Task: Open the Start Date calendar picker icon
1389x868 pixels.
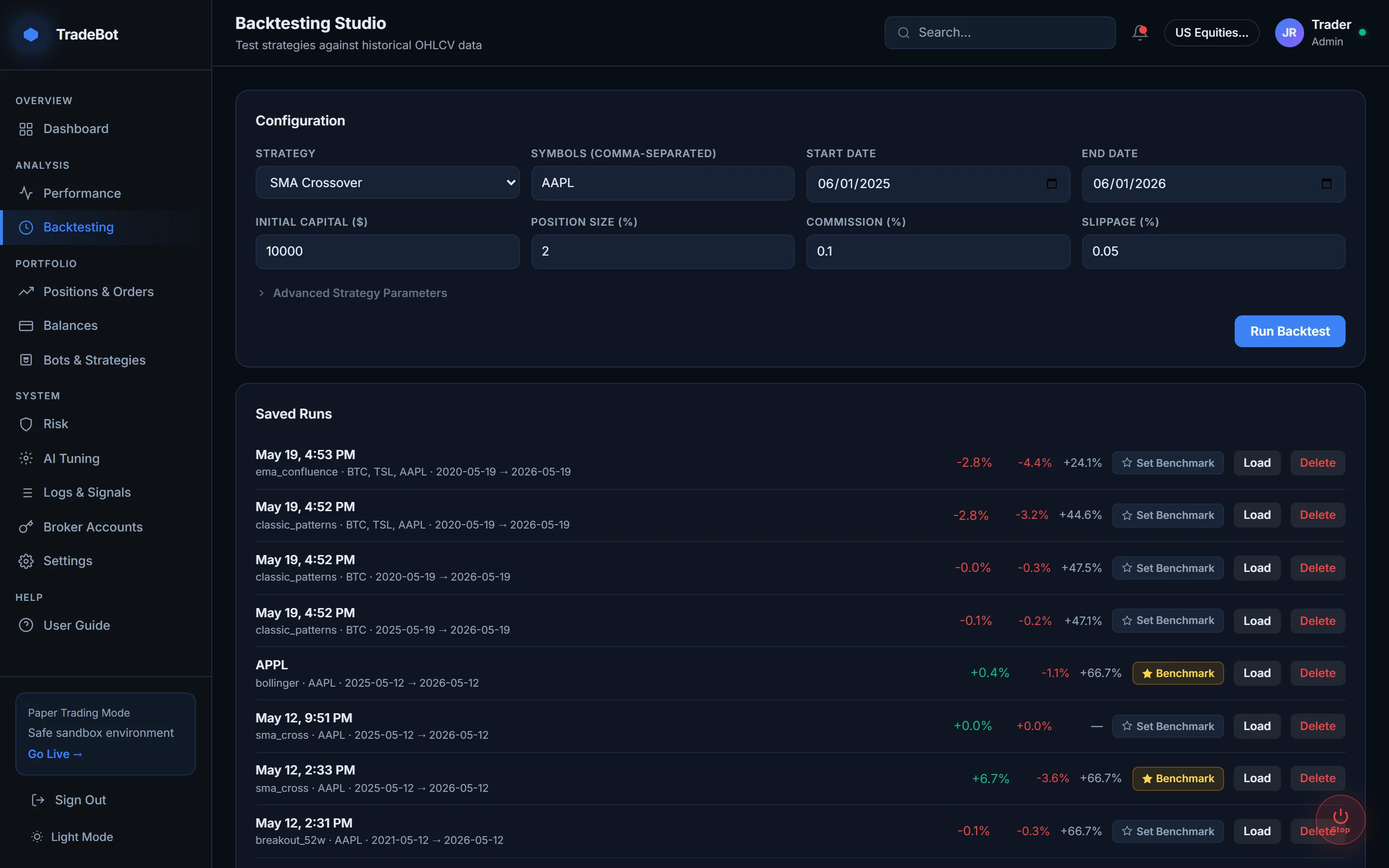Action: 1051,184
